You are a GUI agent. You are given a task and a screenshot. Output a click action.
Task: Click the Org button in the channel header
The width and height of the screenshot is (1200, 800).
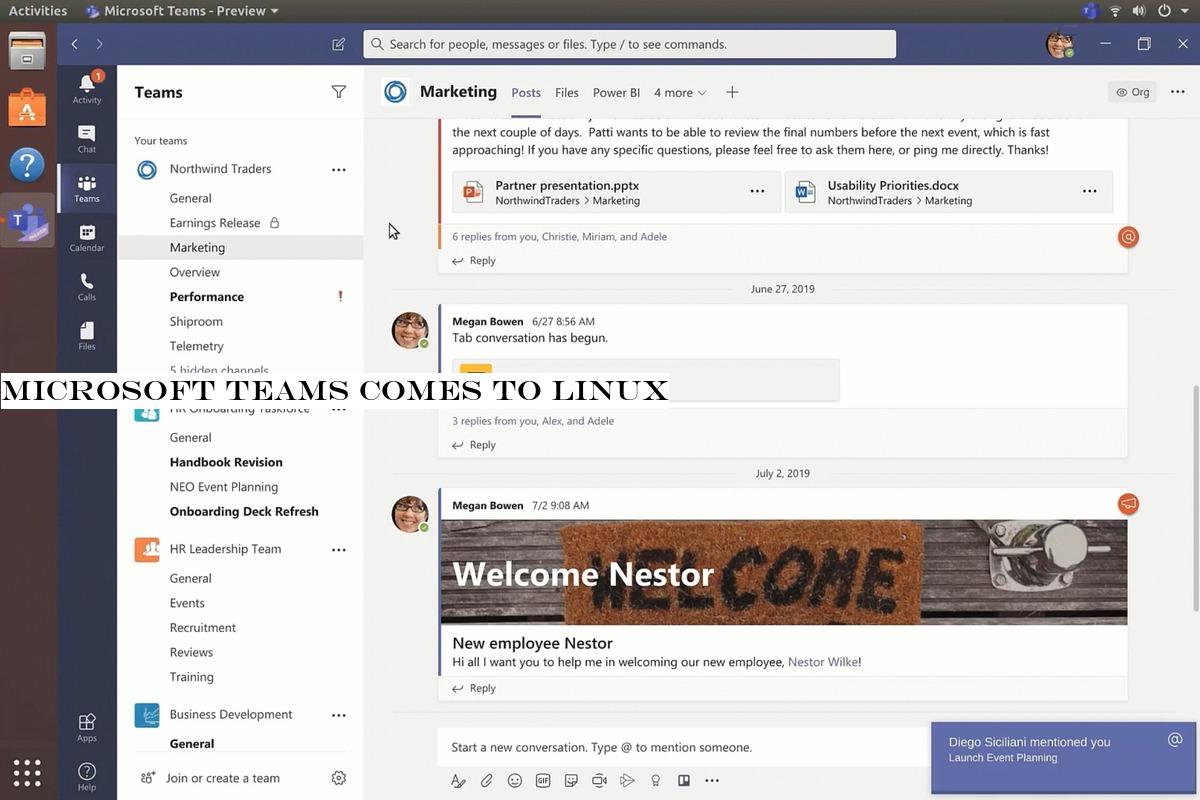coord(1132,92)
